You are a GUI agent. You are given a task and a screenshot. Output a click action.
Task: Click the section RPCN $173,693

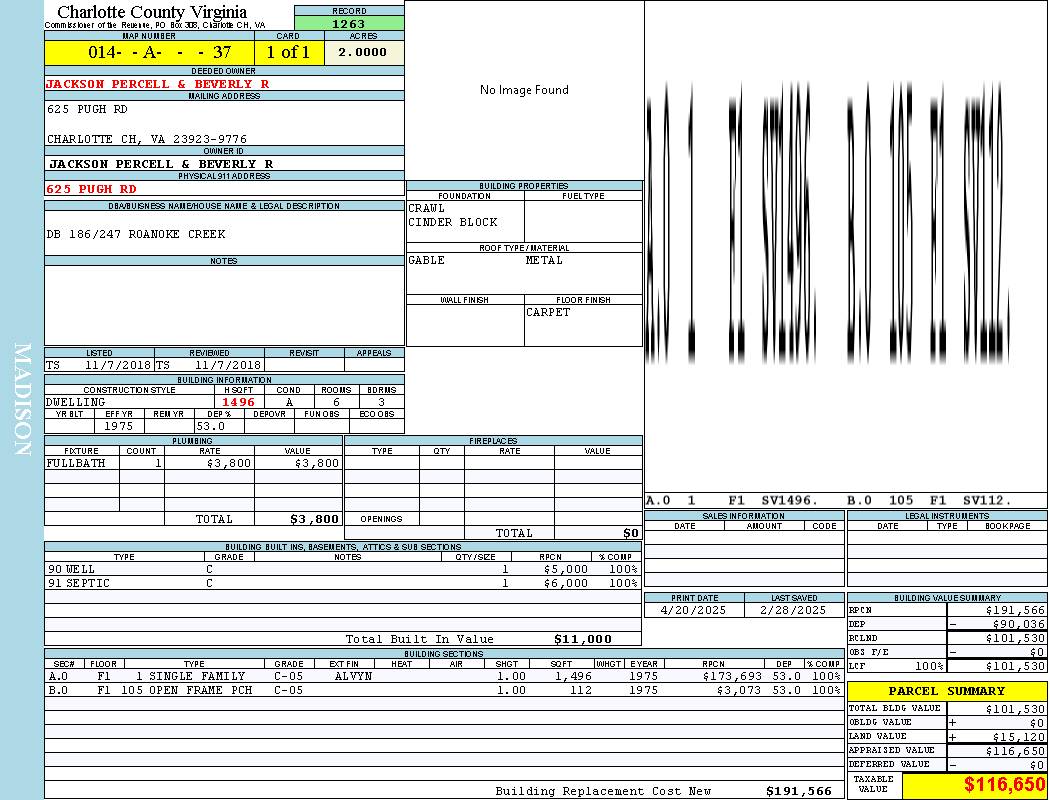732,676
